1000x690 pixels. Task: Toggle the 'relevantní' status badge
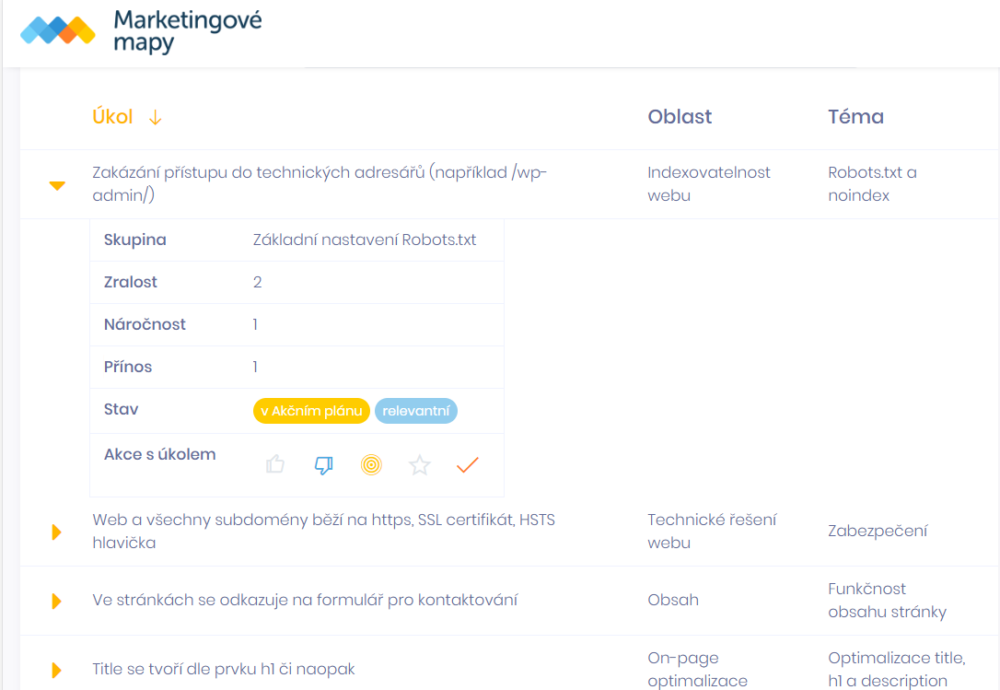416,410
